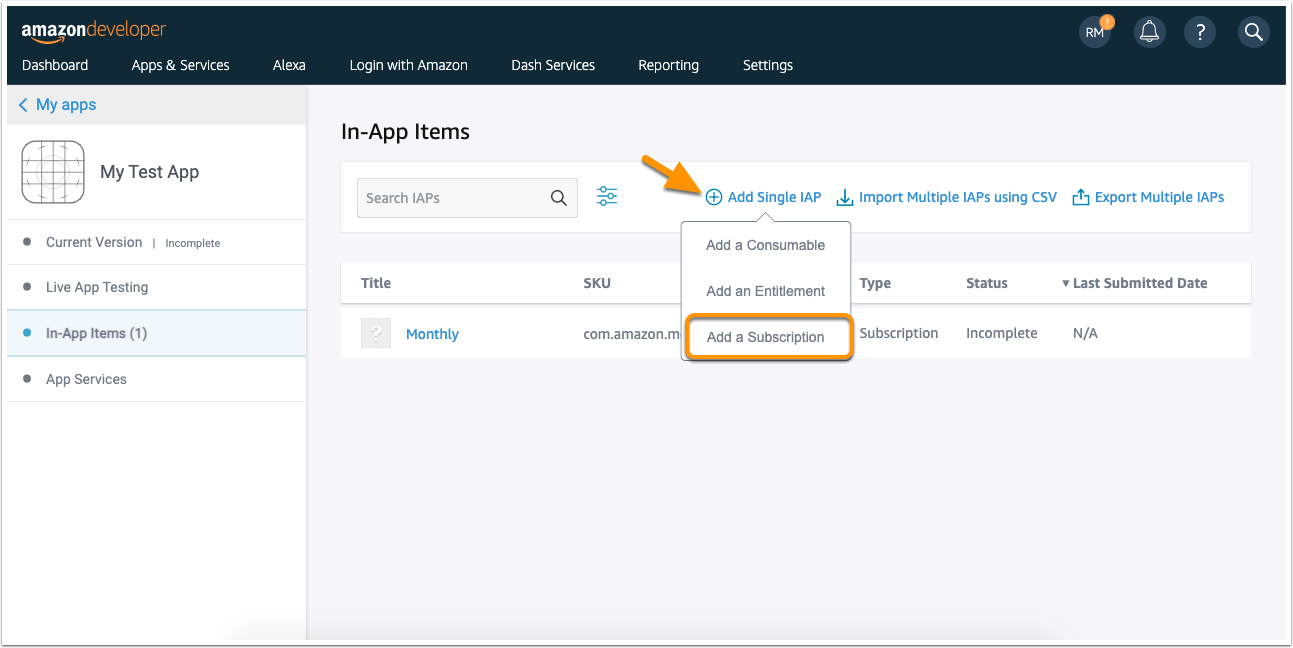Open the filter sliders icon
1293x648 pixels.
point(607,196)
